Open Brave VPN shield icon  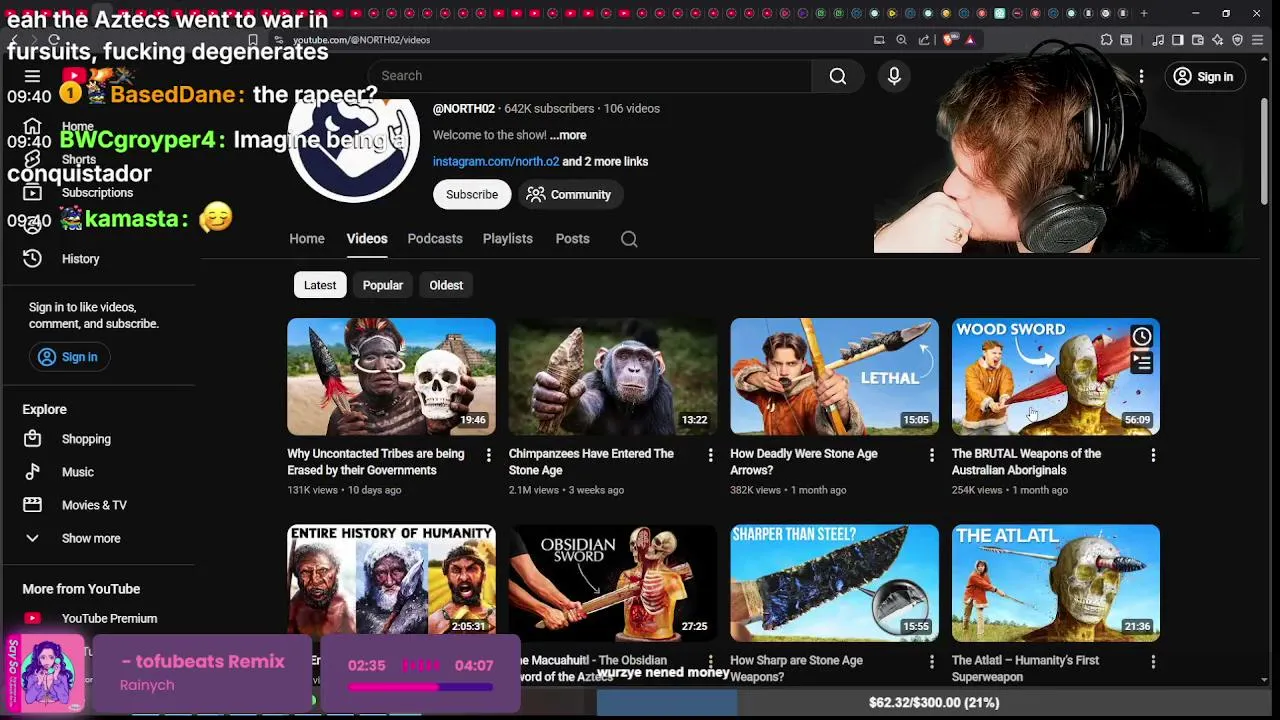(x=1238, y=40)
